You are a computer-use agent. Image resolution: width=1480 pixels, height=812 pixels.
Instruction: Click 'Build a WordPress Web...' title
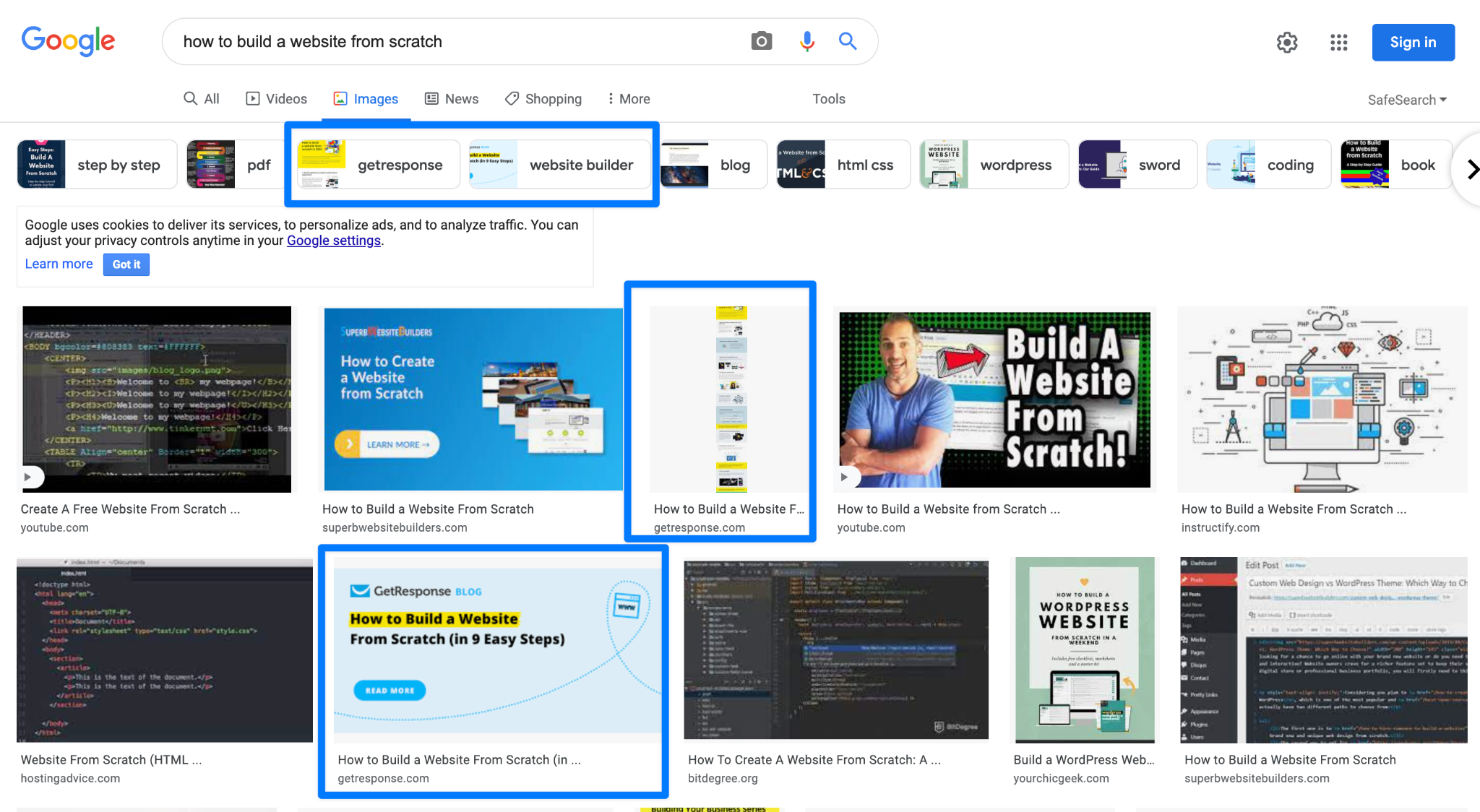click(x=1084, y=760)
